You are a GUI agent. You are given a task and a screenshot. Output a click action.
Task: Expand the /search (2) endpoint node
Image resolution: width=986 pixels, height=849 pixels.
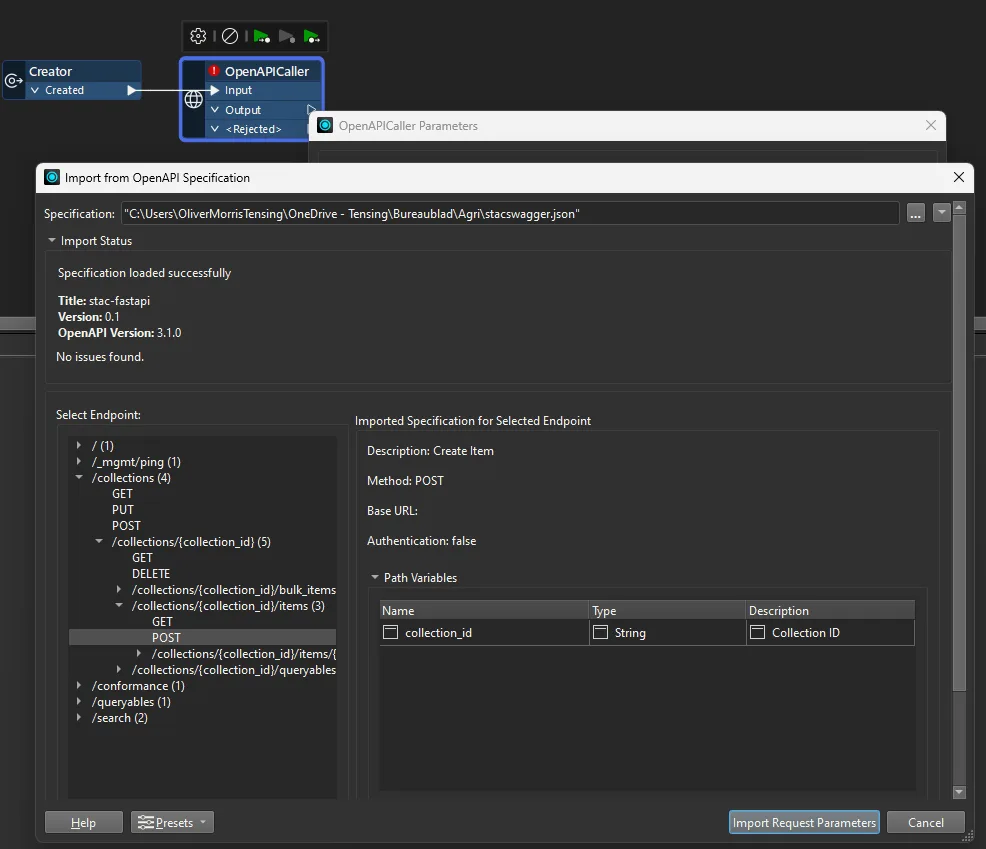(x=79, y=718)
